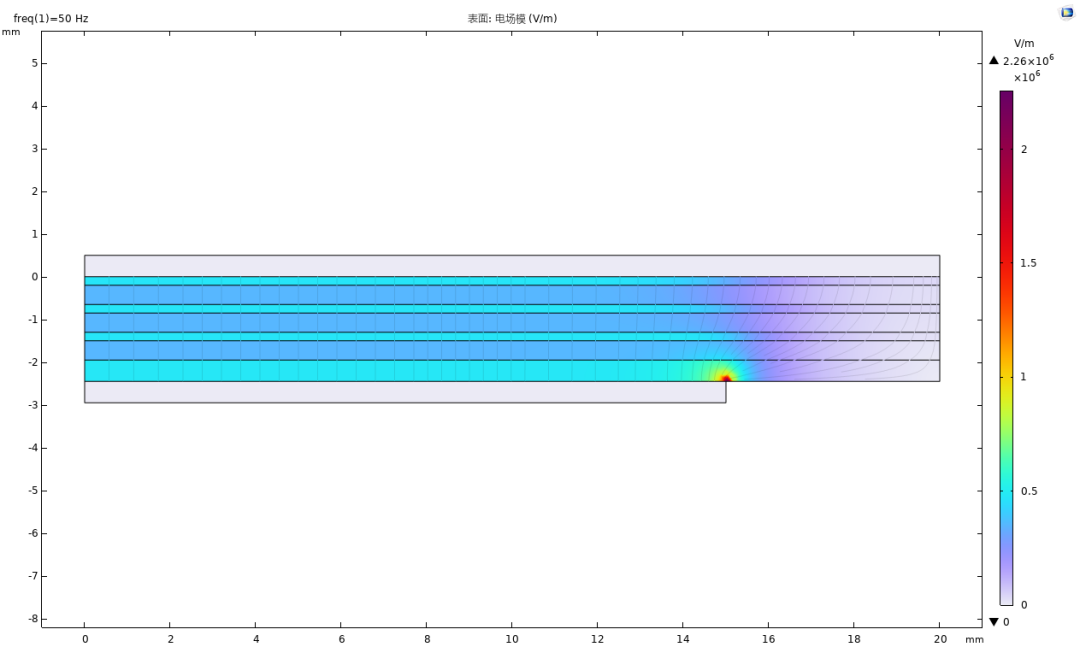
Task: Click the x-axis tick label '18'
Action: pyautogui.click(x=854, y=639)
